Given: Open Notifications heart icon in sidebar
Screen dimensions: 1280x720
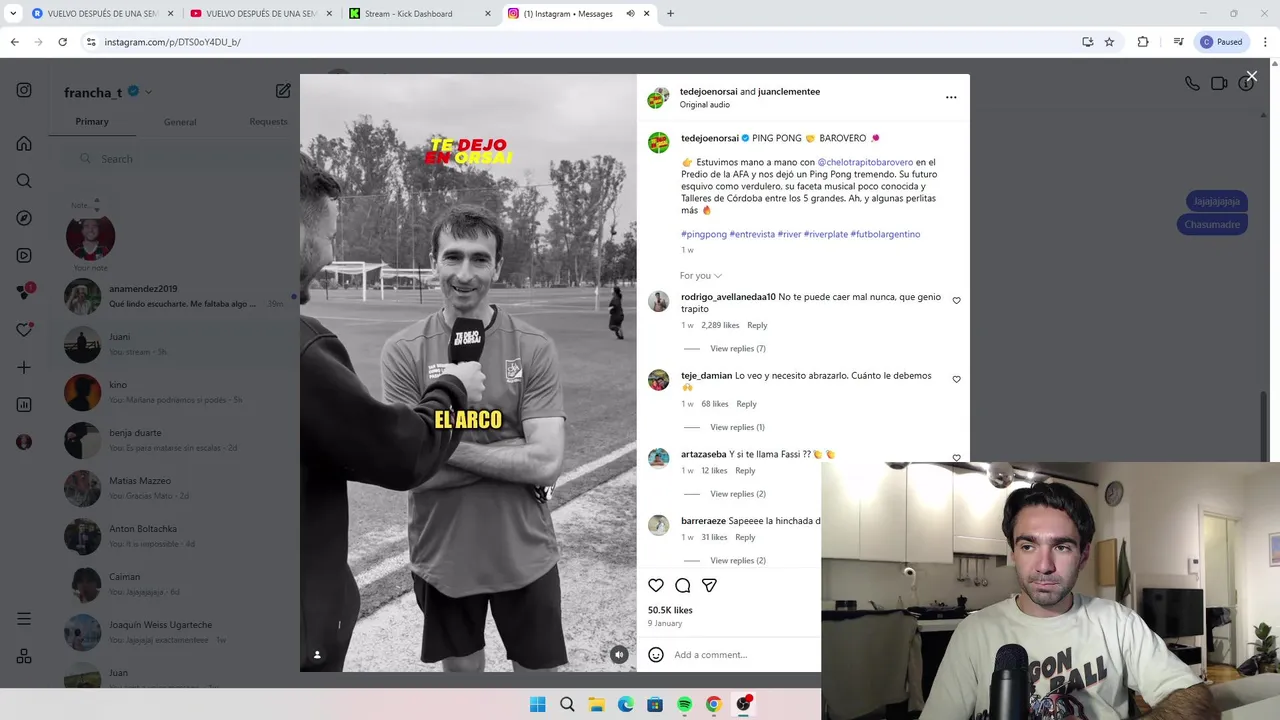Looking at the screenshot, I should [x=24, y=330].
